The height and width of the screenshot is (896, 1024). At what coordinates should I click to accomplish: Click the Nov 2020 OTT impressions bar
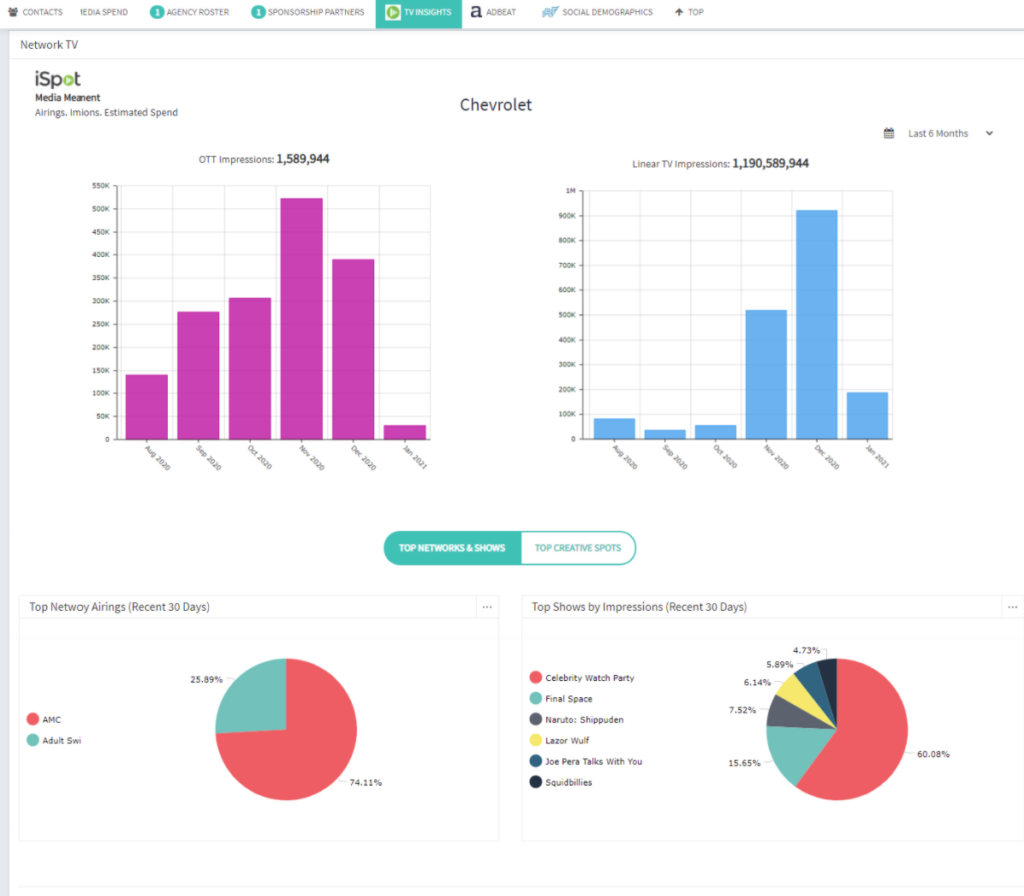(x=302, y=319)
